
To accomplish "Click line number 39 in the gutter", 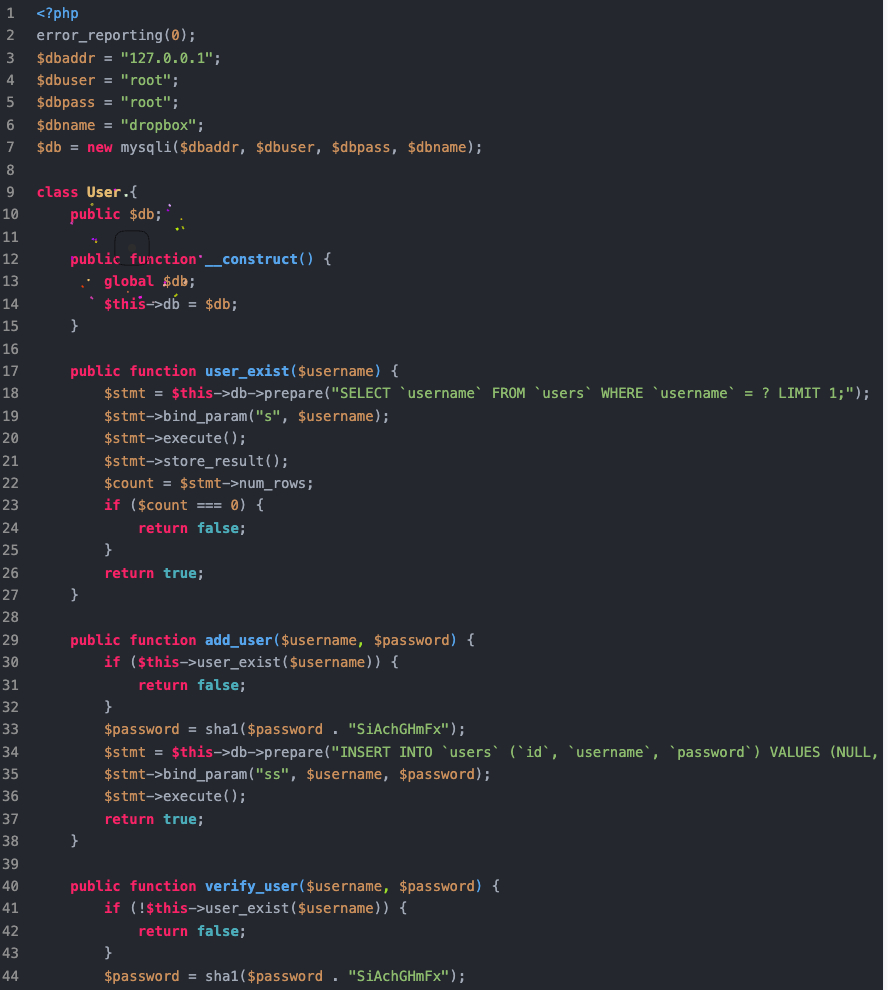I will click(x=10, y=864).
